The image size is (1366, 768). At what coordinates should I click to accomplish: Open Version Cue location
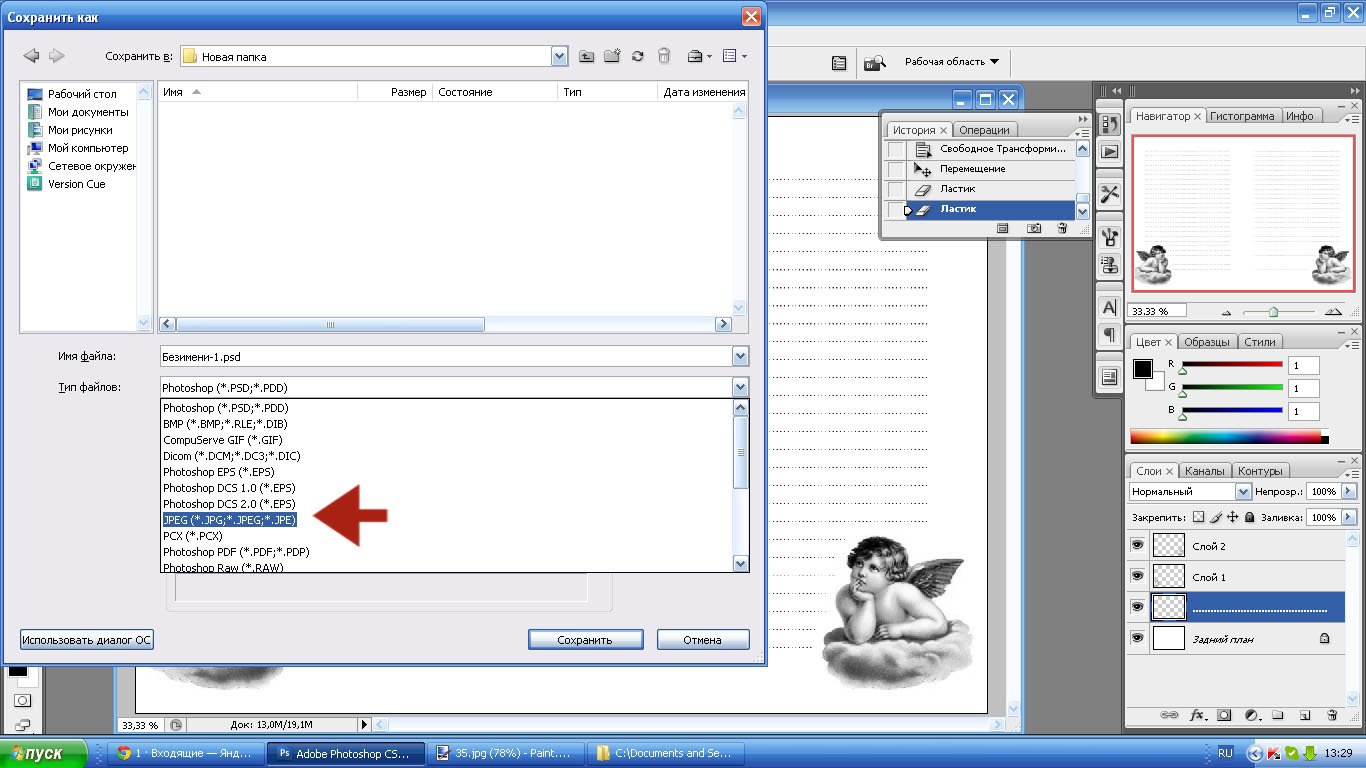(x=67, y=184)
